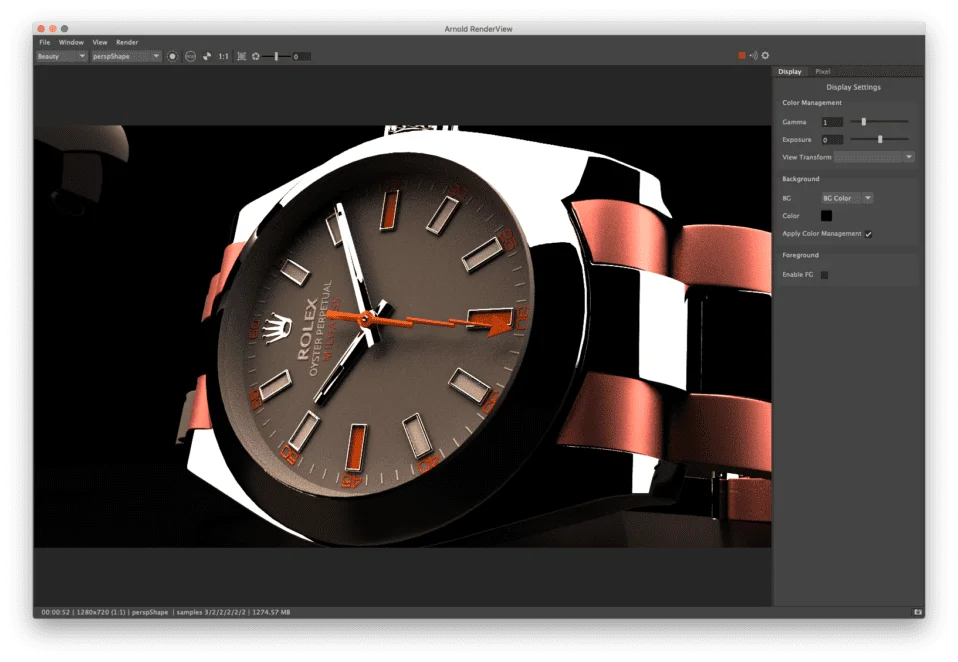Viewport: 958px width, 662px height.
Task: Click the round icon left of the checkered circle
Action: [x=191, y=56]
